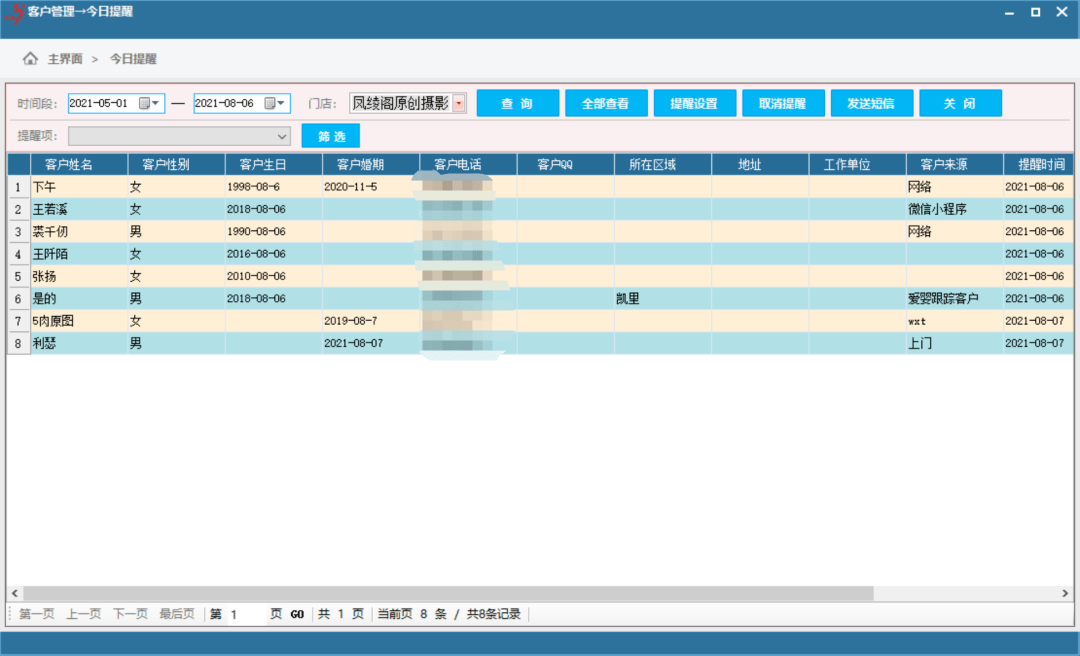Maximize the window
The image size is (1080, 656).
point(1035,12)
